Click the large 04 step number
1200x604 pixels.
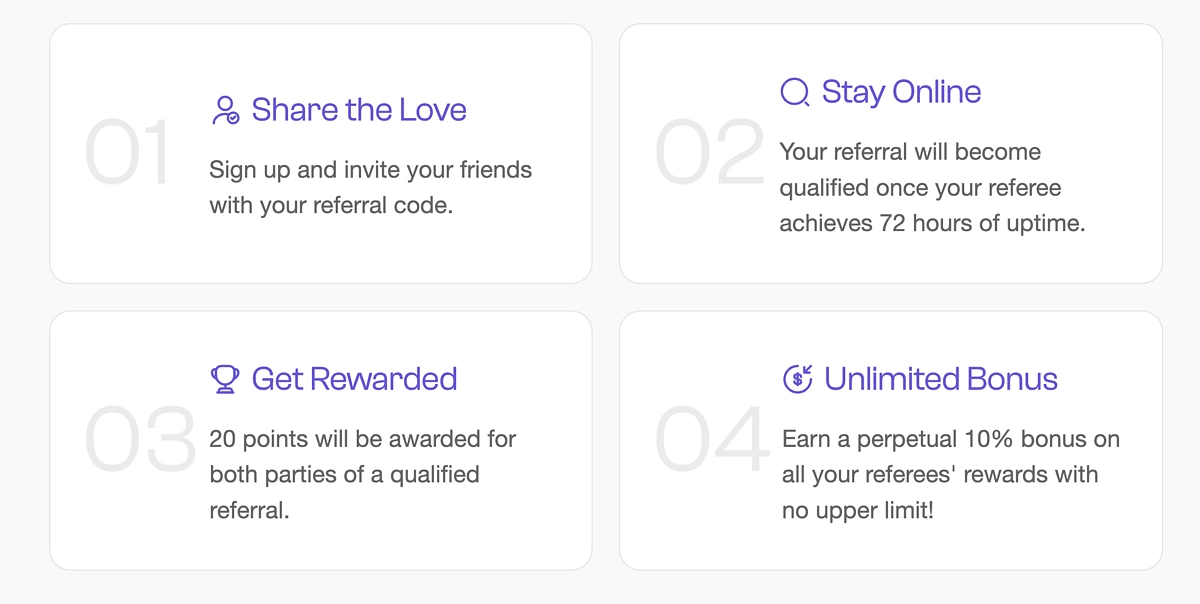(712, 440)
